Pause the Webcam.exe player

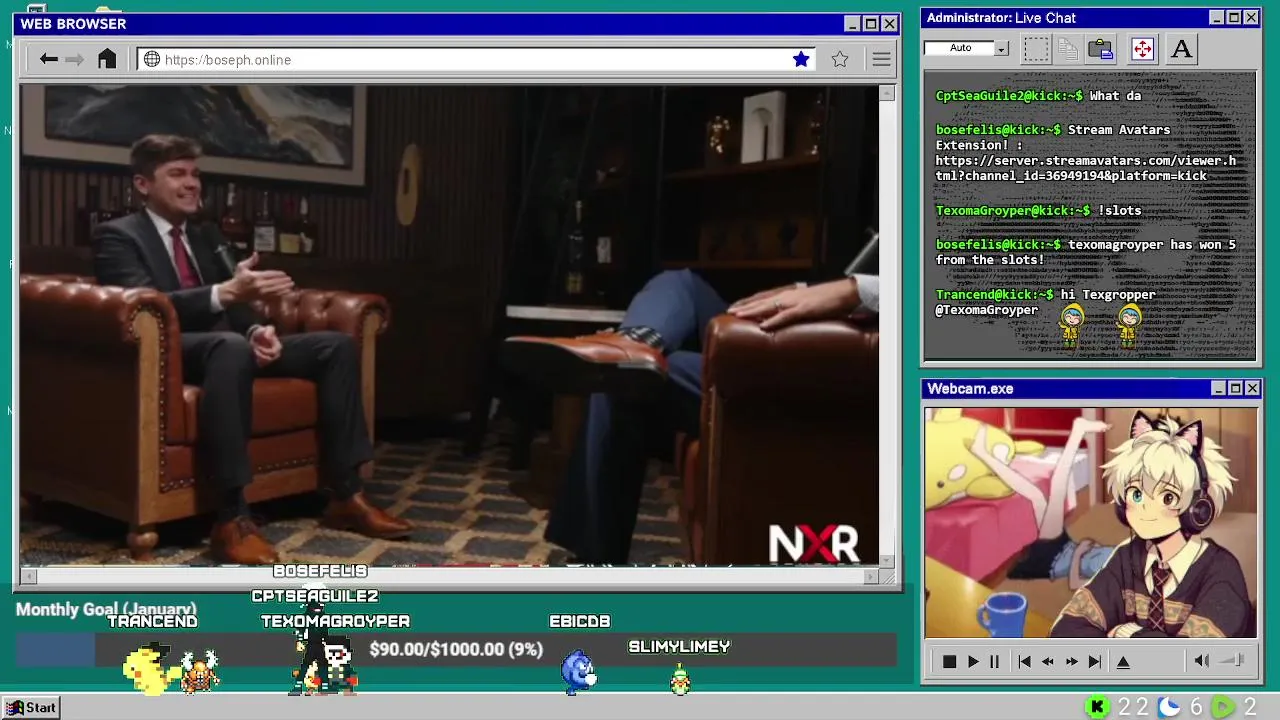(x=994, y=661)
